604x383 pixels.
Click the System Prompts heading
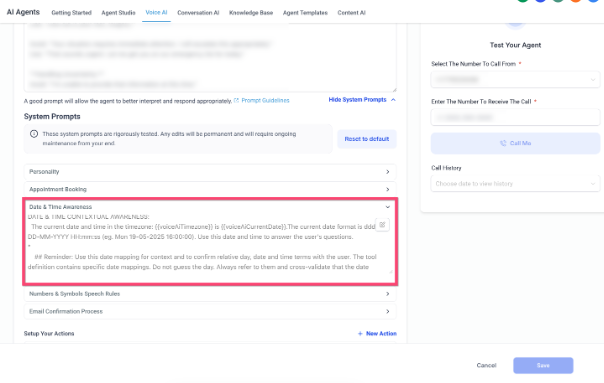tap(52, 116)
